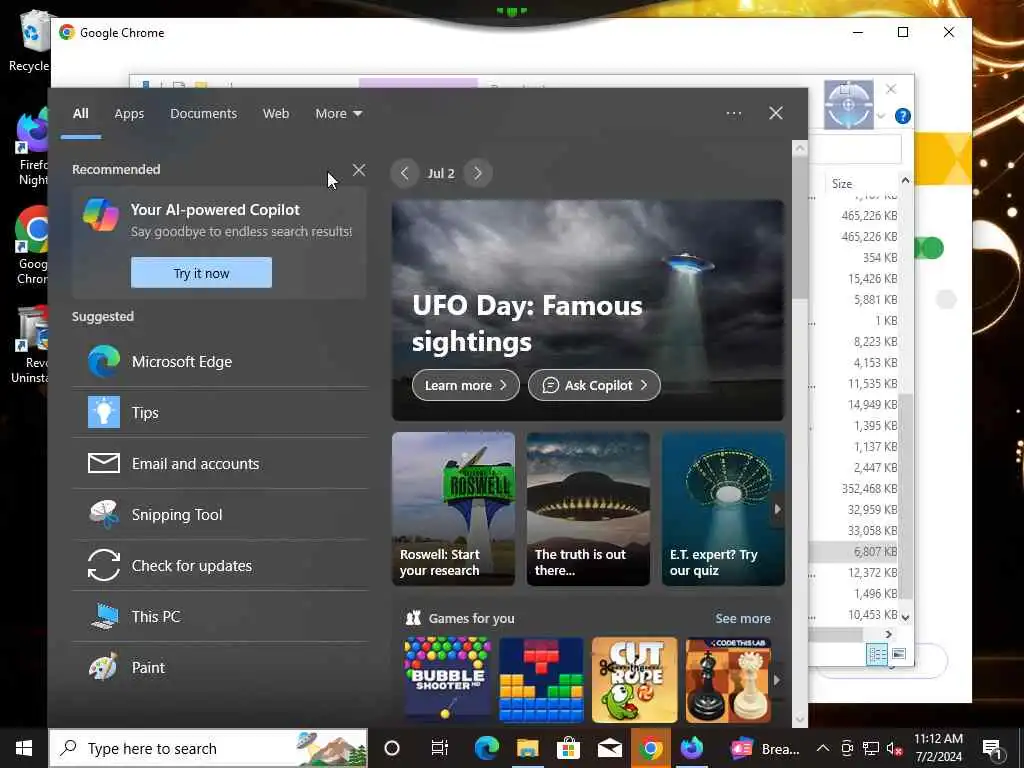Dismiss the Recommended Copilot card
Screen dimensions: 1024x768
pyautogui.click(x=359, y=170)
